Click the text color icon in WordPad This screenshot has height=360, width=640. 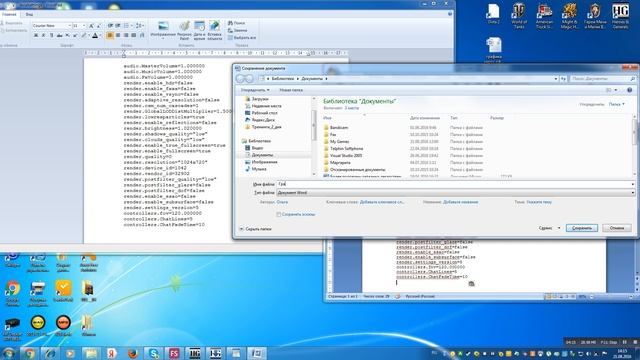click(x=95, y=36)
